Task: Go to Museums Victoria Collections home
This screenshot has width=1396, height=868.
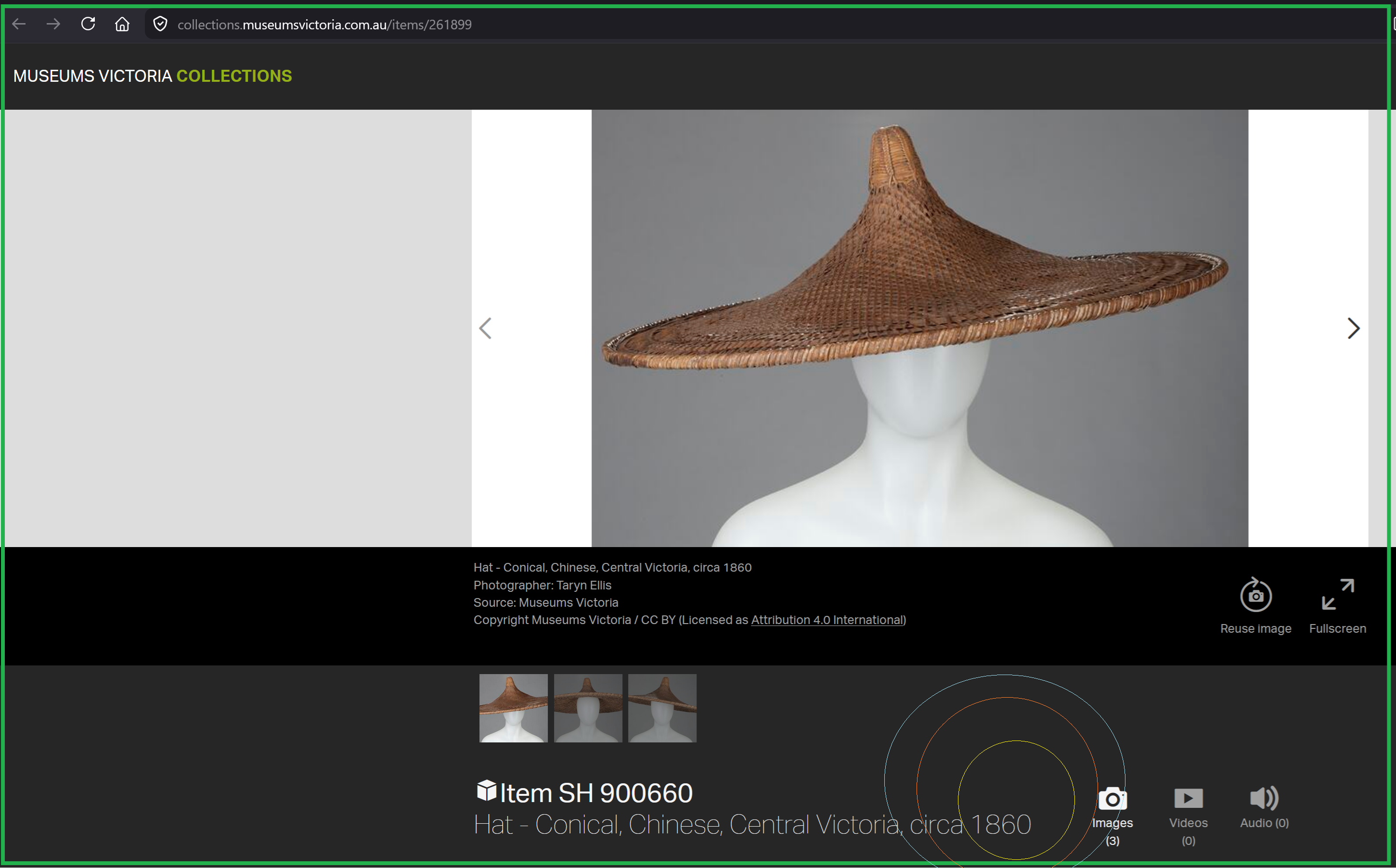Action: tap(152, 76)
